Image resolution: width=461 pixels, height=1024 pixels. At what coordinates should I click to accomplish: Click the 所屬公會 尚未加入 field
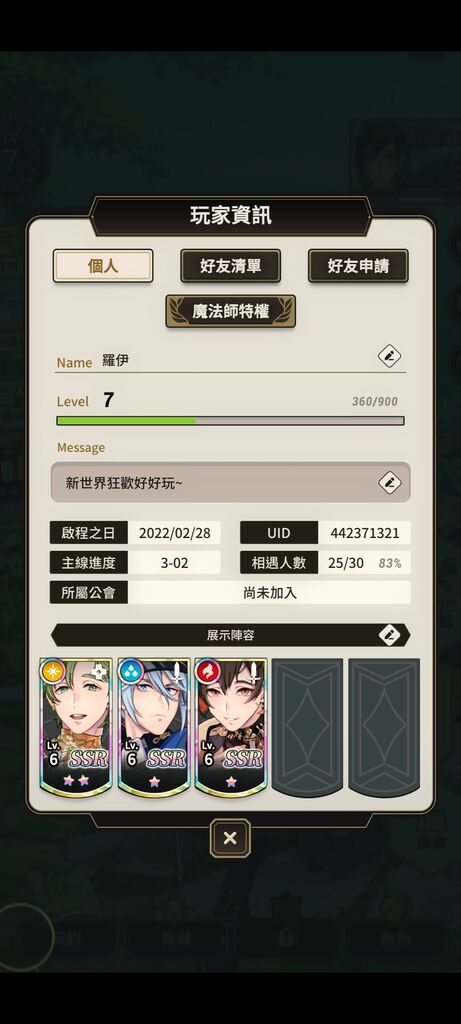[230, 592]
